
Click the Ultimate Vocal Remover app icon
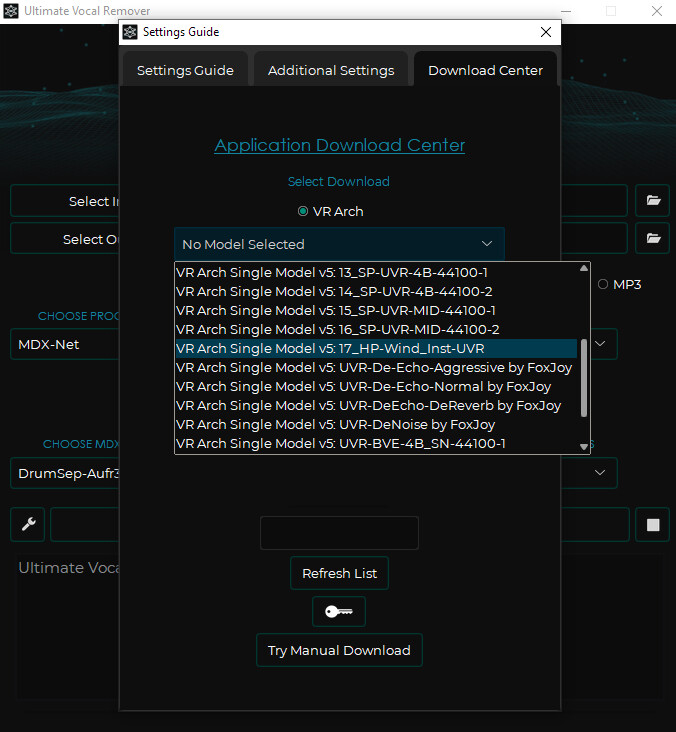pos(11,11)
